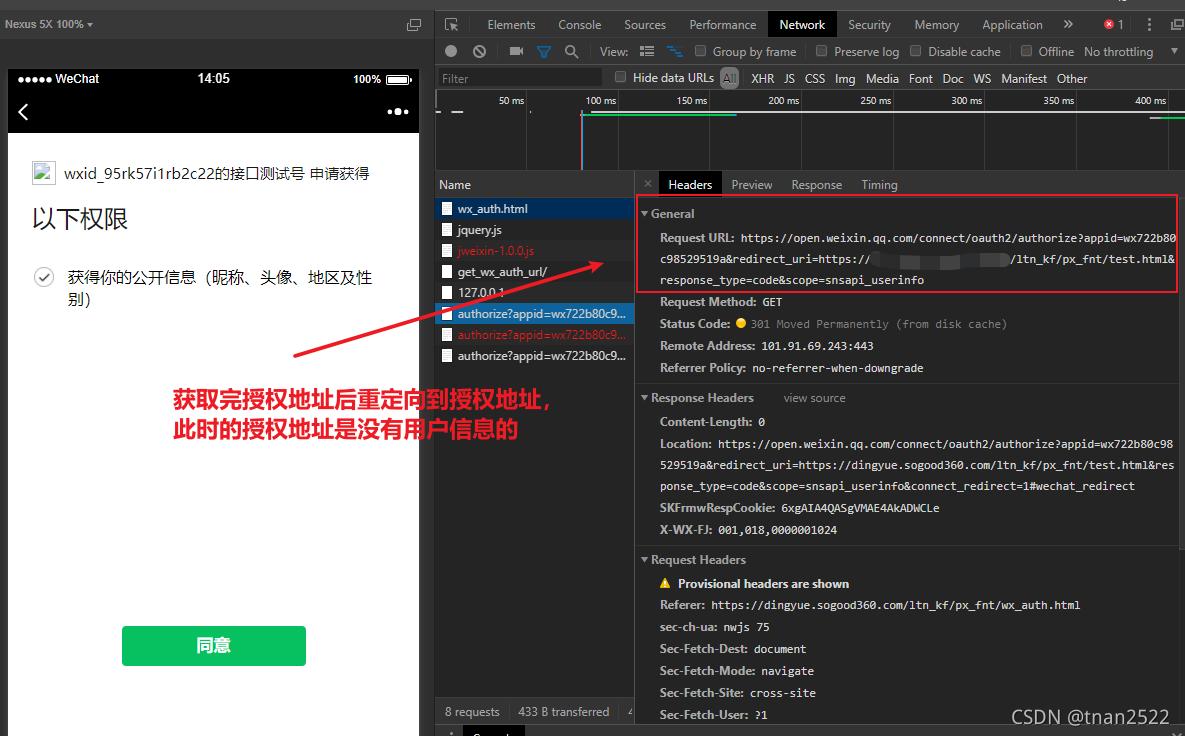This screenshot has height=736, width=1185.
Task: Collapse the Request Headers section
Action: (x=645, y=560)
